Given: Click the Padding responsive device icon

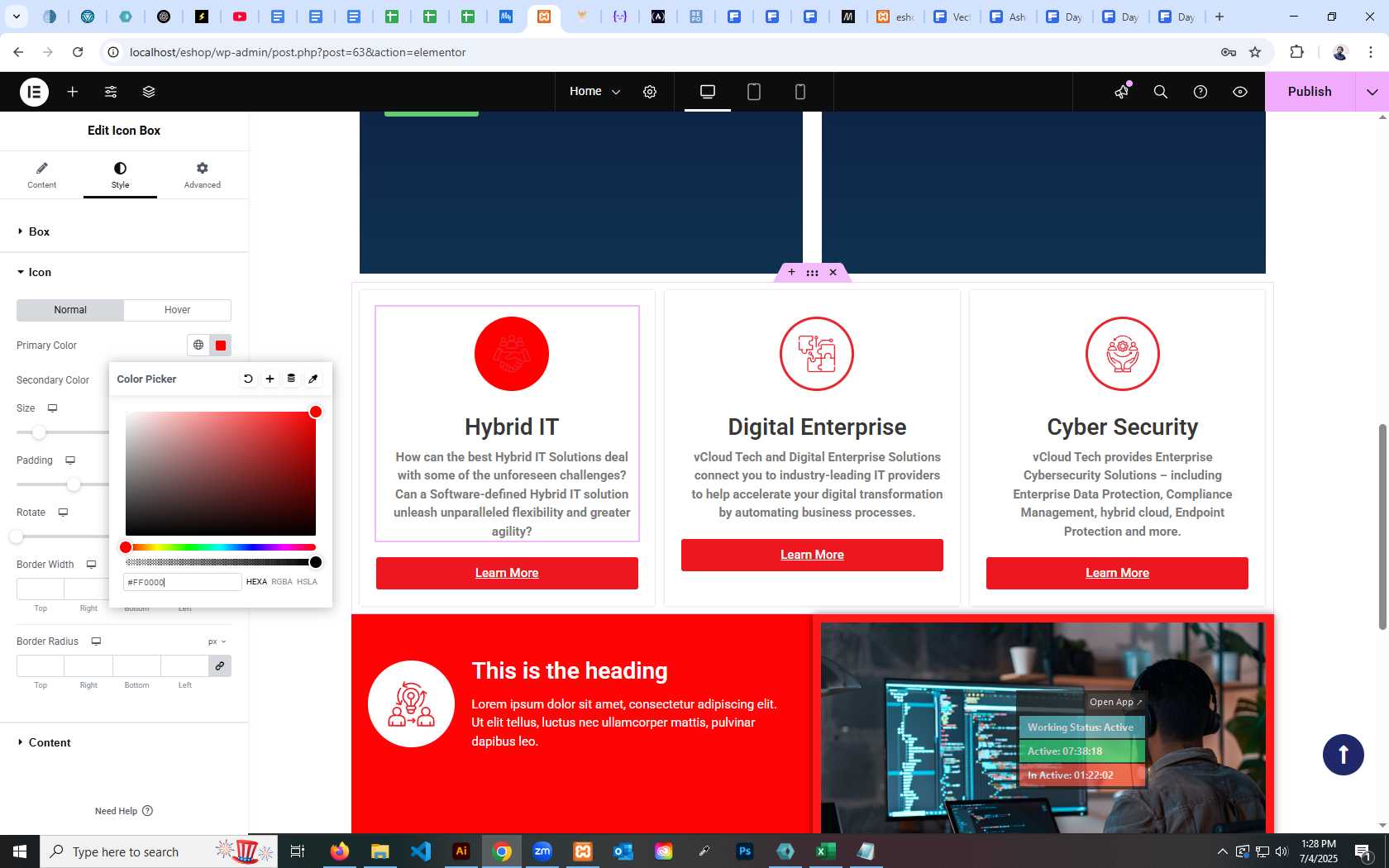Looking at the screenshot, I should point(70,460).
